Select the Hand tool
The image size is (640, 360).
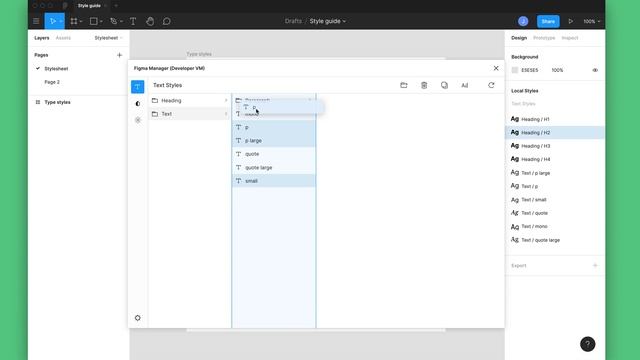point(150,21)
